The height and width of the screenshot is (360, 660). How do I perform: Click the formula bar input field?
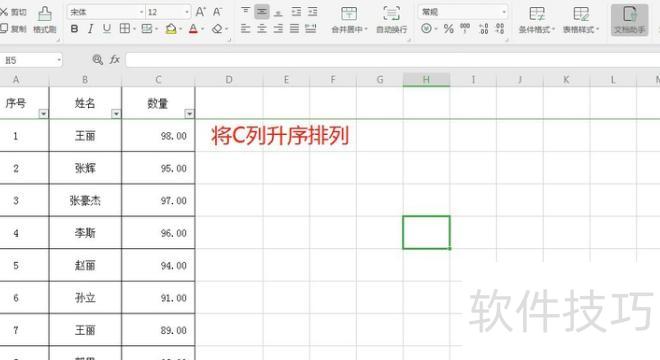coord(393,60)
